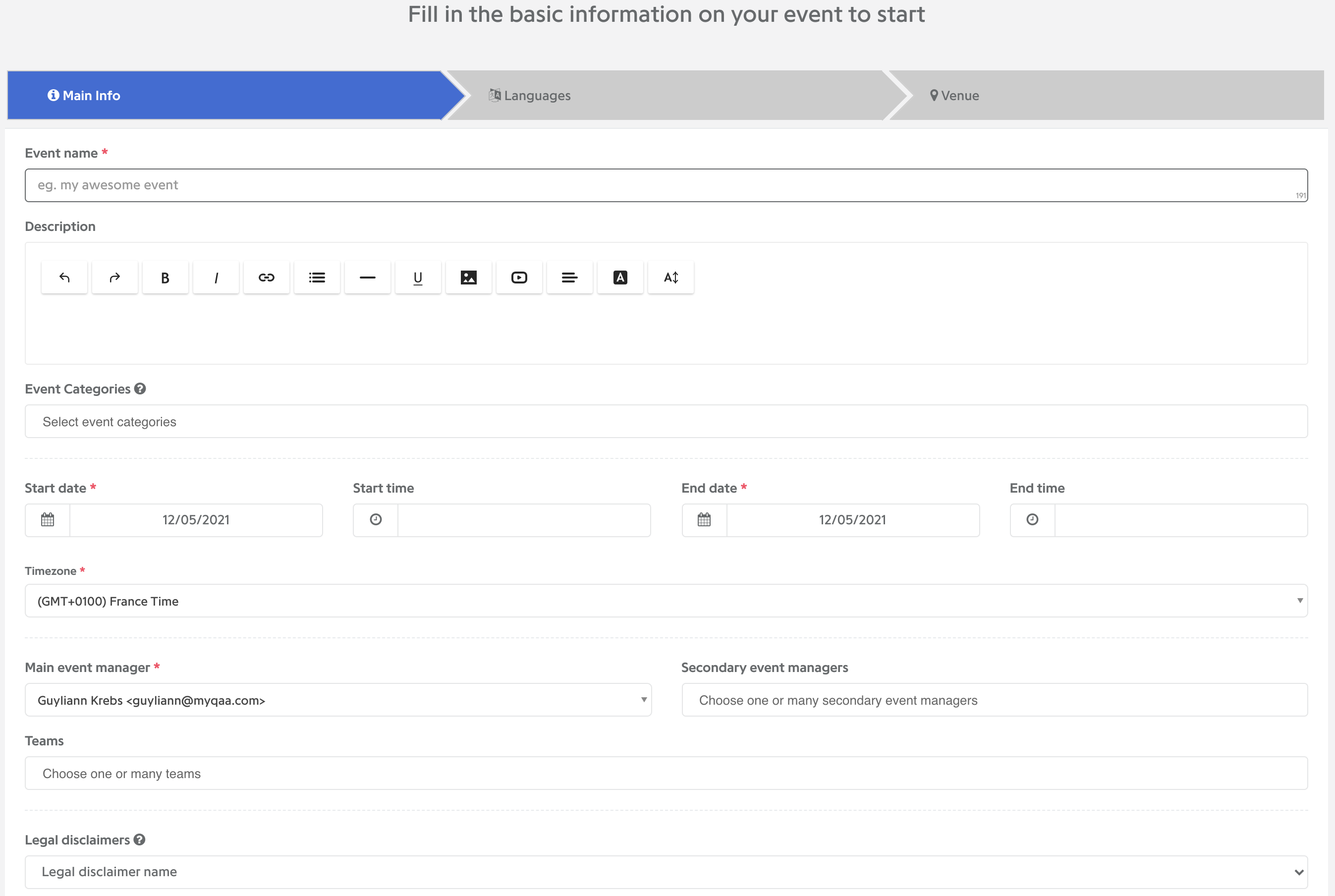Insert a link using the link icon
Screen dimensions: 1335x896
(266, 278)
